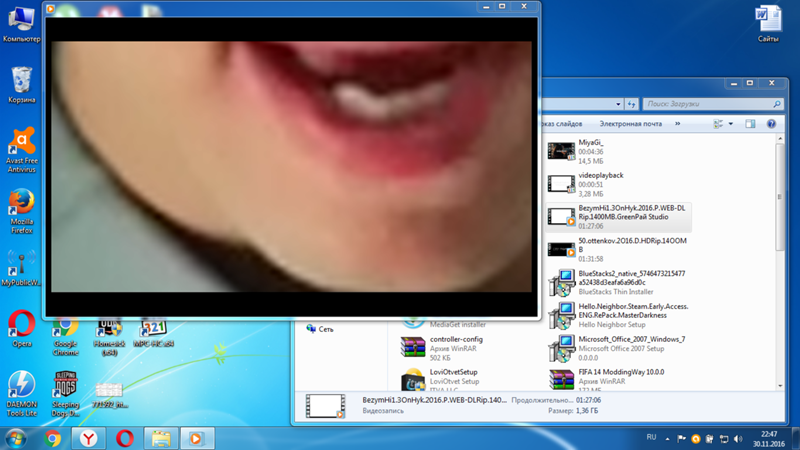Click the search magnifier icon in Explorer
This screenshot has width=800, height=450.
[777, 104]
